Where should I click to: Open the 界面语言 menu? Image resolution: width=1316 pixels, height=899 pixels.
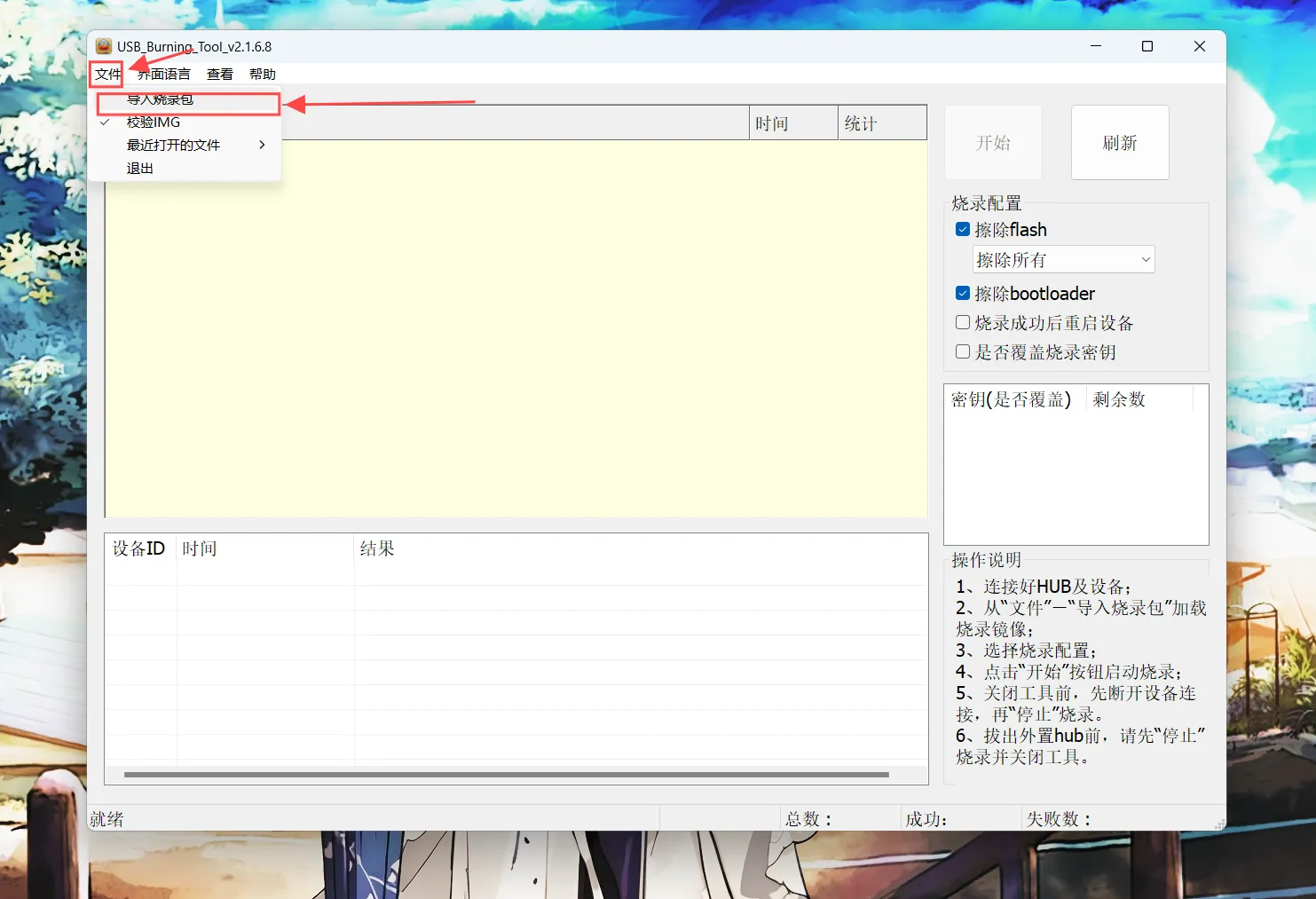coord(164,75)
